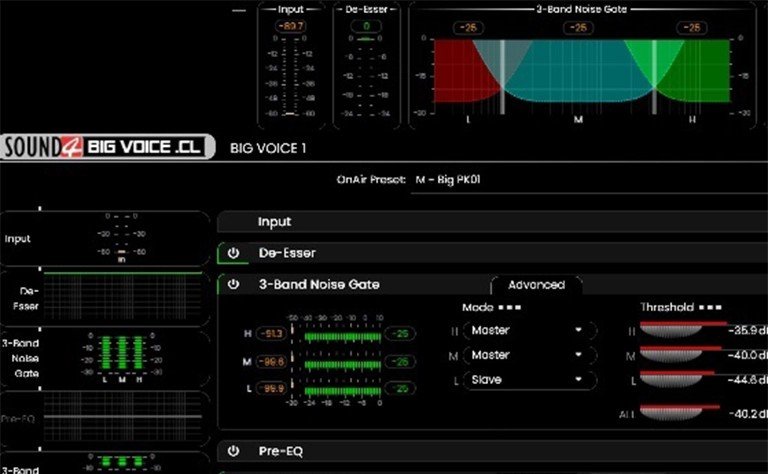Select the Input meter panel in sidebar
Screen dimensions: 768x474
tap(105, 239)
